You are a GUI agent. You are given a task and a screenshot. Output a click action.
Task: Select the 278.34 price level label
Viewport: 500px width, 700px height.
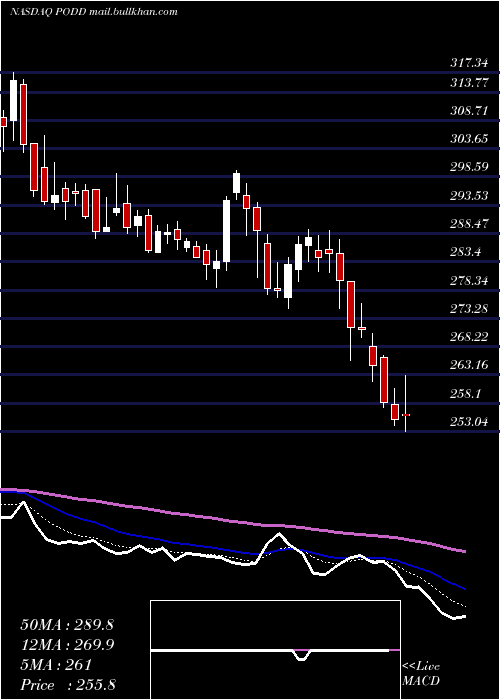click(x=469, y=281)
